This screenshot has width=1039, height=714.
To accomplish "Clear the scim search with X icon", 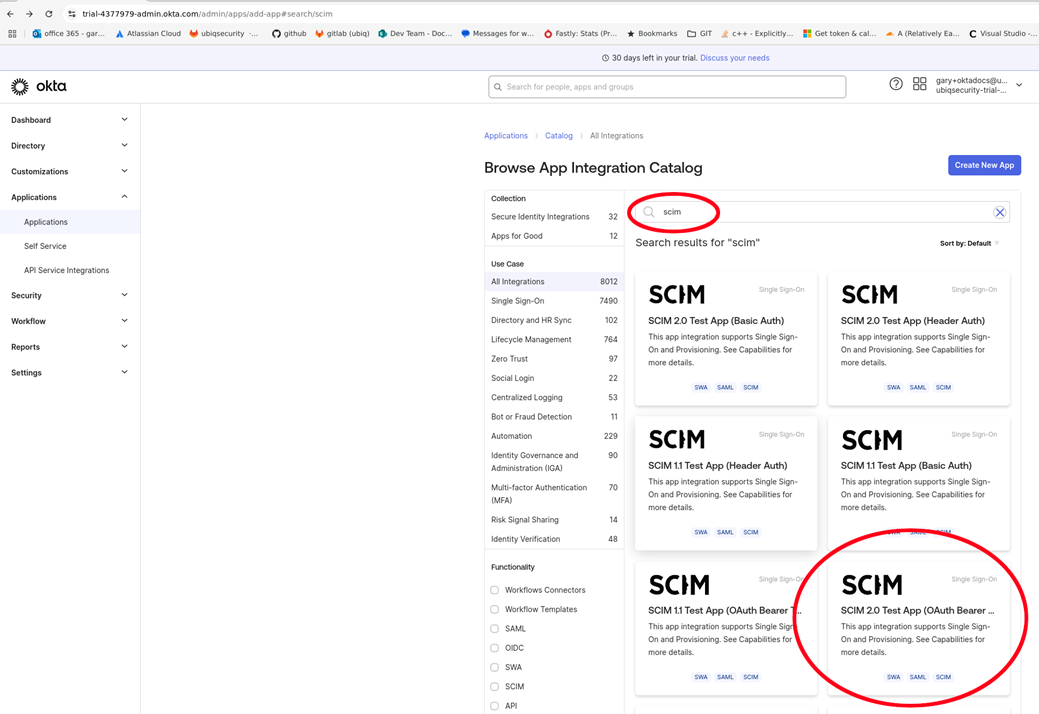I will [x=1000, y=212].
